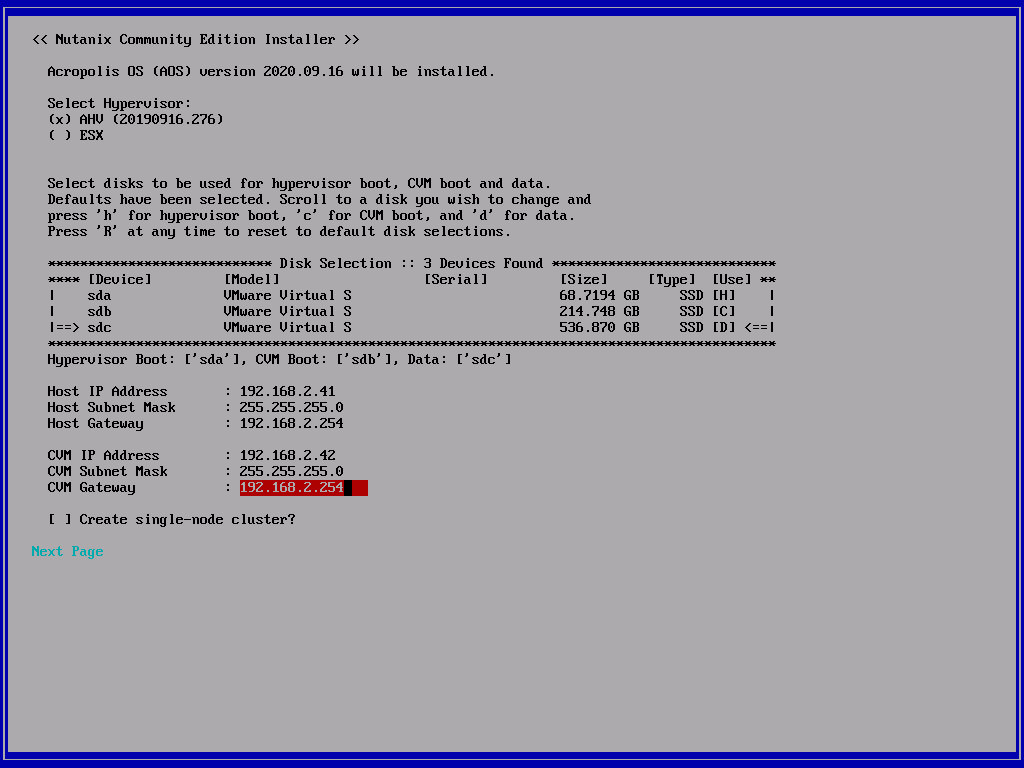Select the sda disk row
Screen dimensions: 1024x768
[x=412, y=296]
